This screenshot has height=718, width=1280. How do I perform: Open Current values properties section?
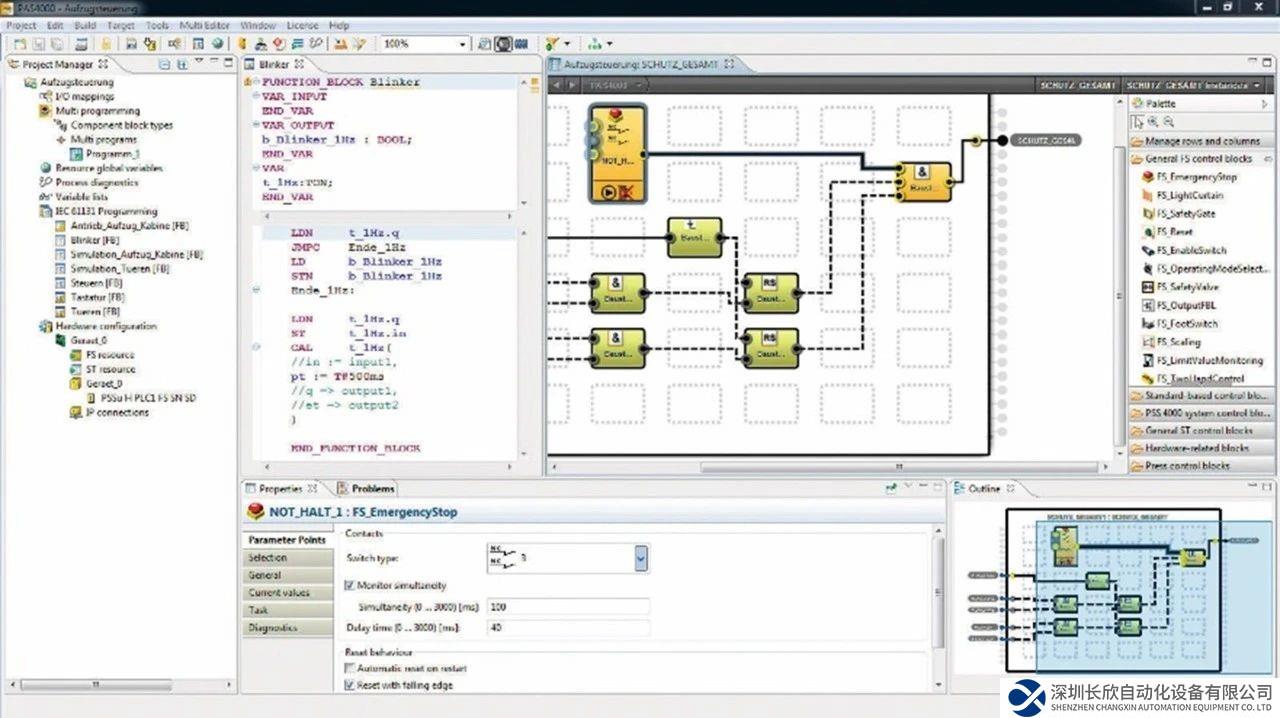click(279, 593)
